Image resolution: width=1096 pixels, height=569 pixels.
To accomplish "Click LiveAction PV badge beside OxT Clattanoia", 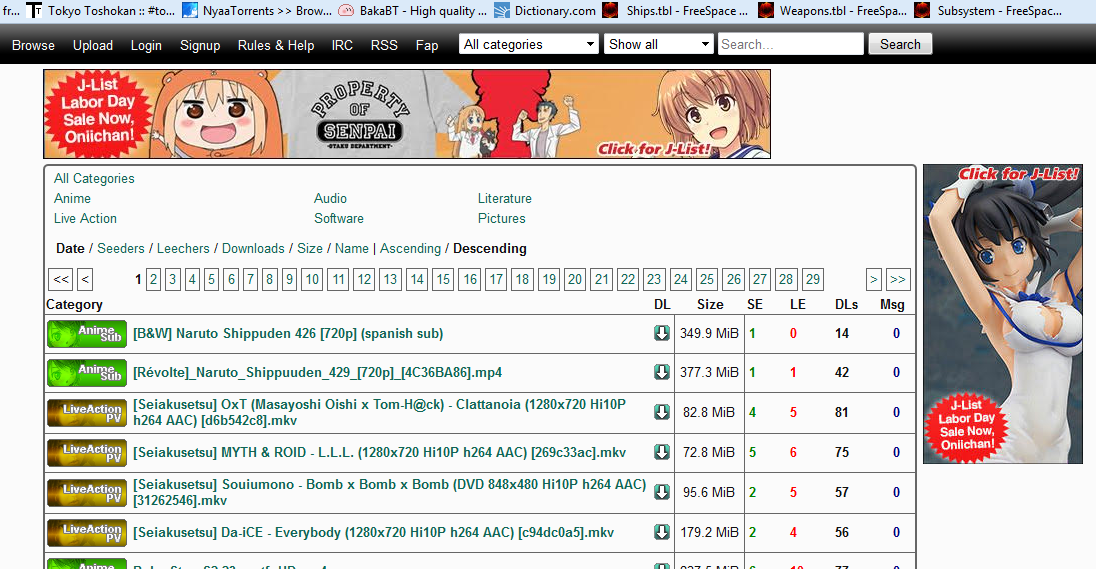I will 87,412.
